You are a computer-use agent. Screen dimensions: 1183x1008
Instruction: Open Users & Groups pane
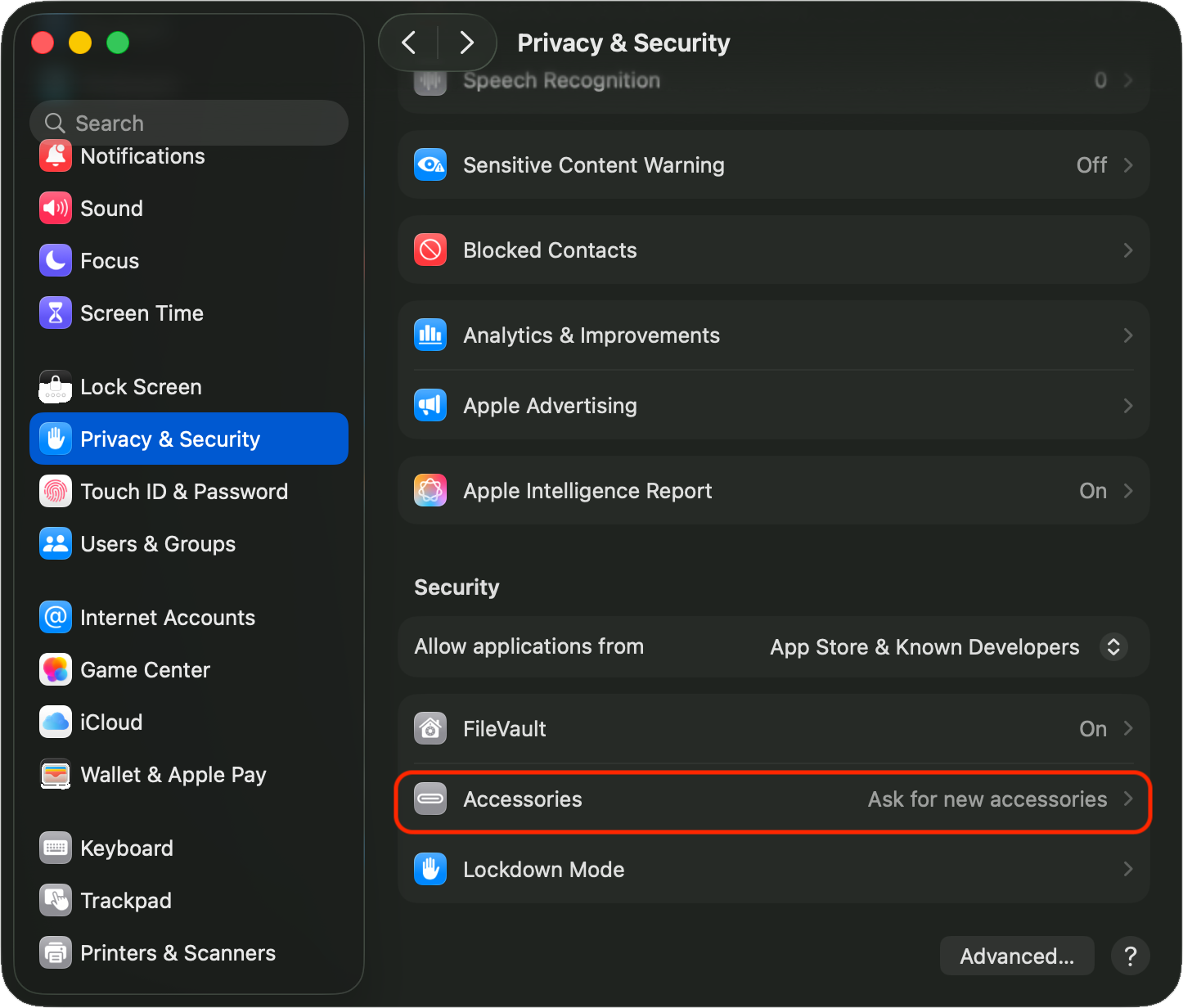(x=158, y=544)
